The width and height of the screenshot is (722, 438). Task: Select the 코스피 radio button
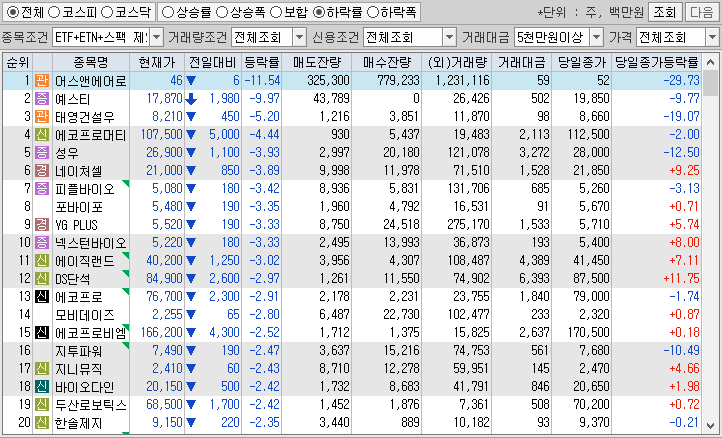pyautogui.click(x=54, y=12)
